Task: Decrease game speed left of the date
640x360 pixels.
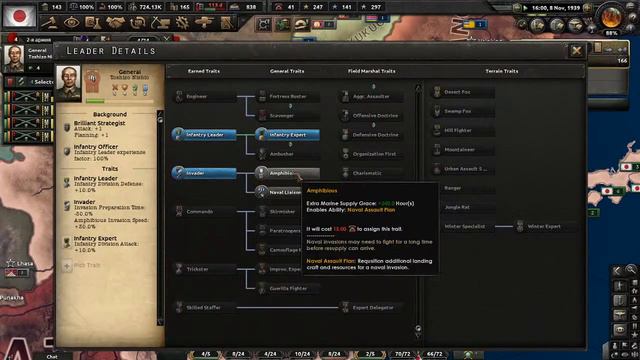Action: [518, 8]
